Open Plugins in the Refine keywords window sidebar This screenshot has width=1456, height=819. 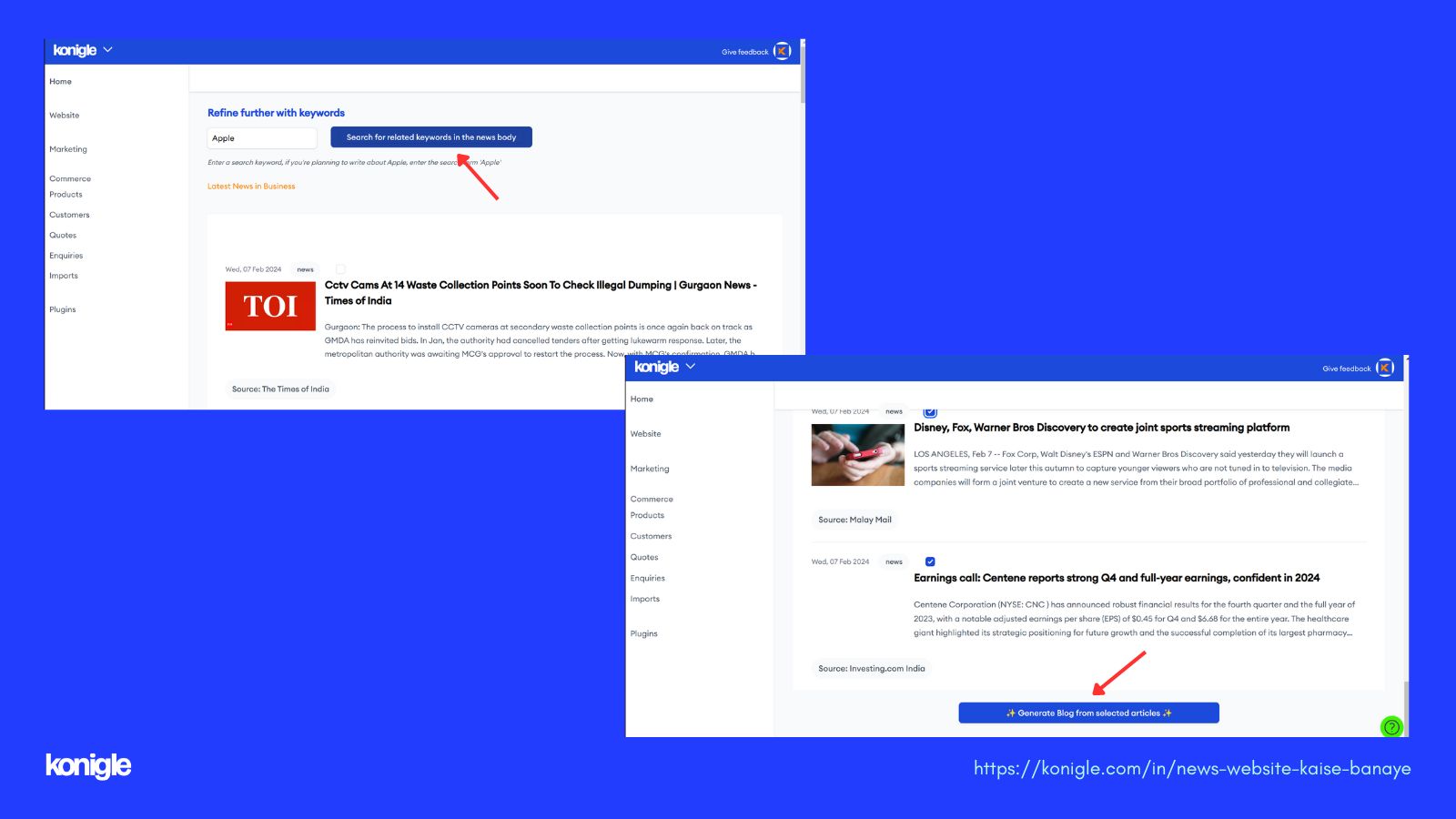tap(62, 309)
